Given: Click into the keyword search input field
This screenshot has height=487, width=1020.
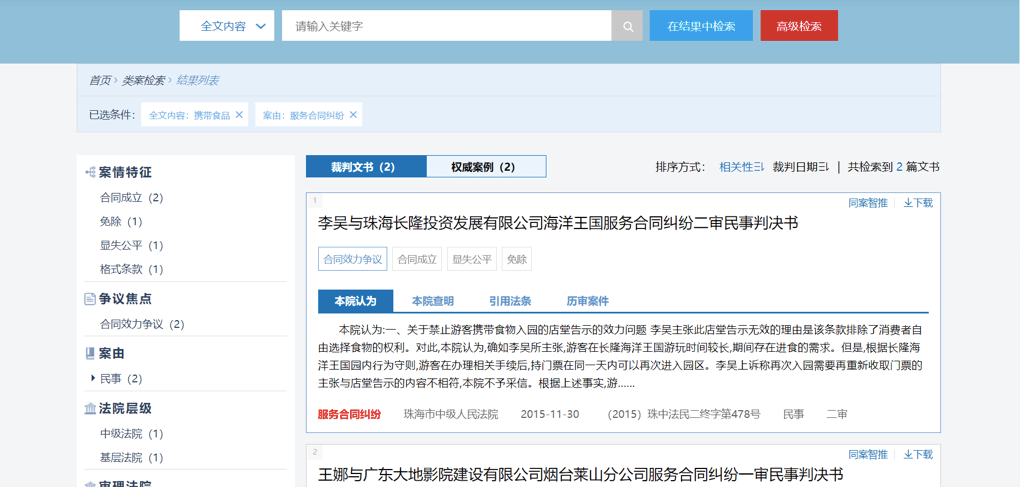Looking at the screenshot, I should (x=446, y=26).
